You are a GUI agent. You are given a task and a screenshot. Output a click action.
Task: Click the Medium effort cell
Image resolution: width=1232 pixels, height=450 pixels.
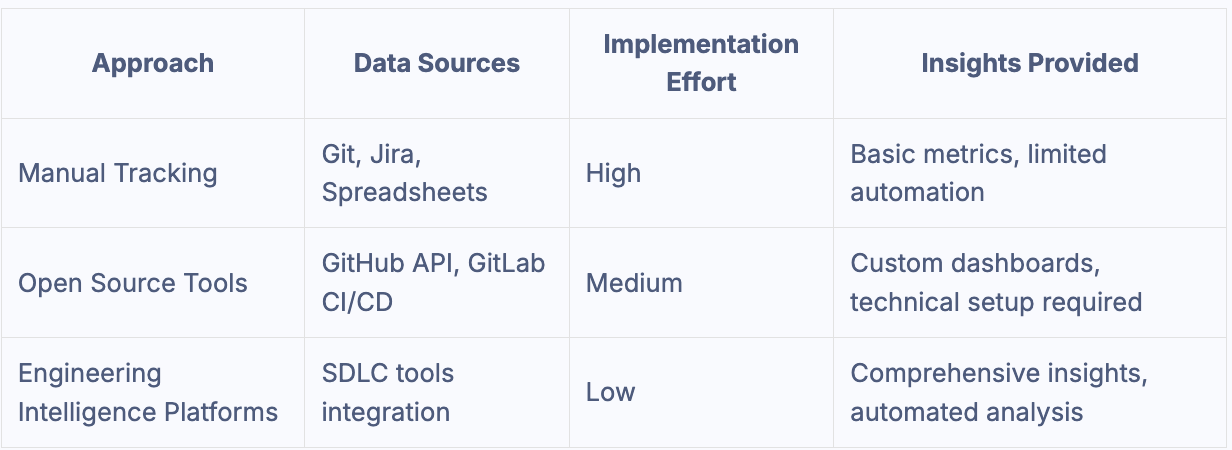tap(634, 283)
